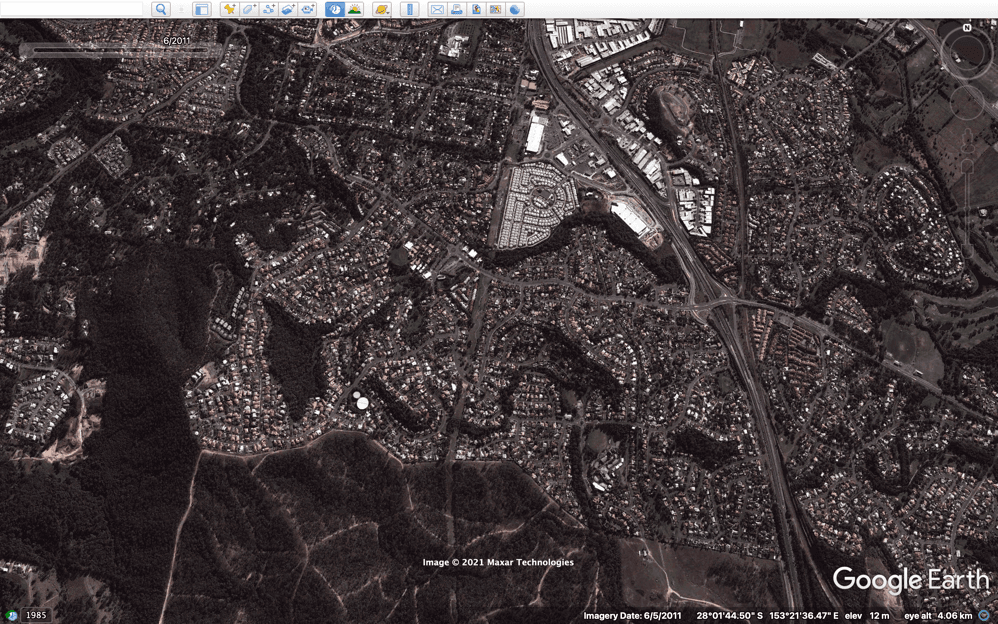Image resolution: width=998 pixels, height=624 pixels.
Task: View this location in Google Maps
Action: (x=495, y=9)
